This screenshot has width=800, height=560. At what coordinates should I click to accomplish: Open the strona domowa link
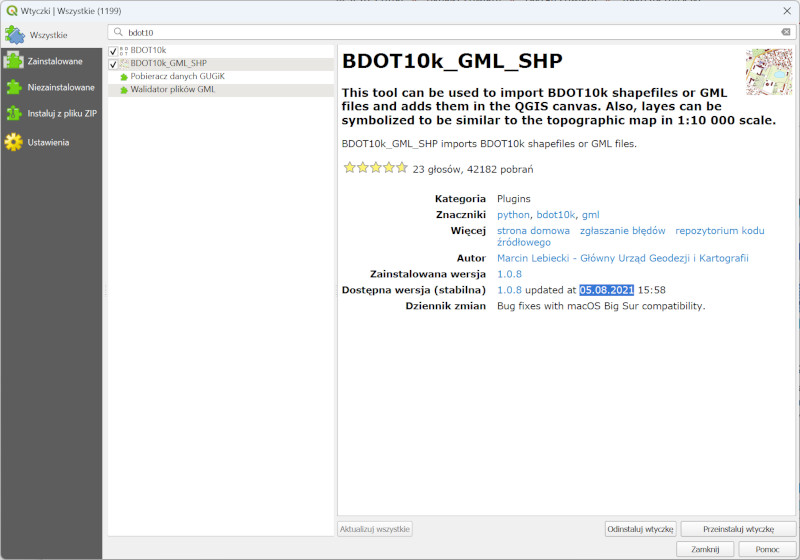[533, 231]
